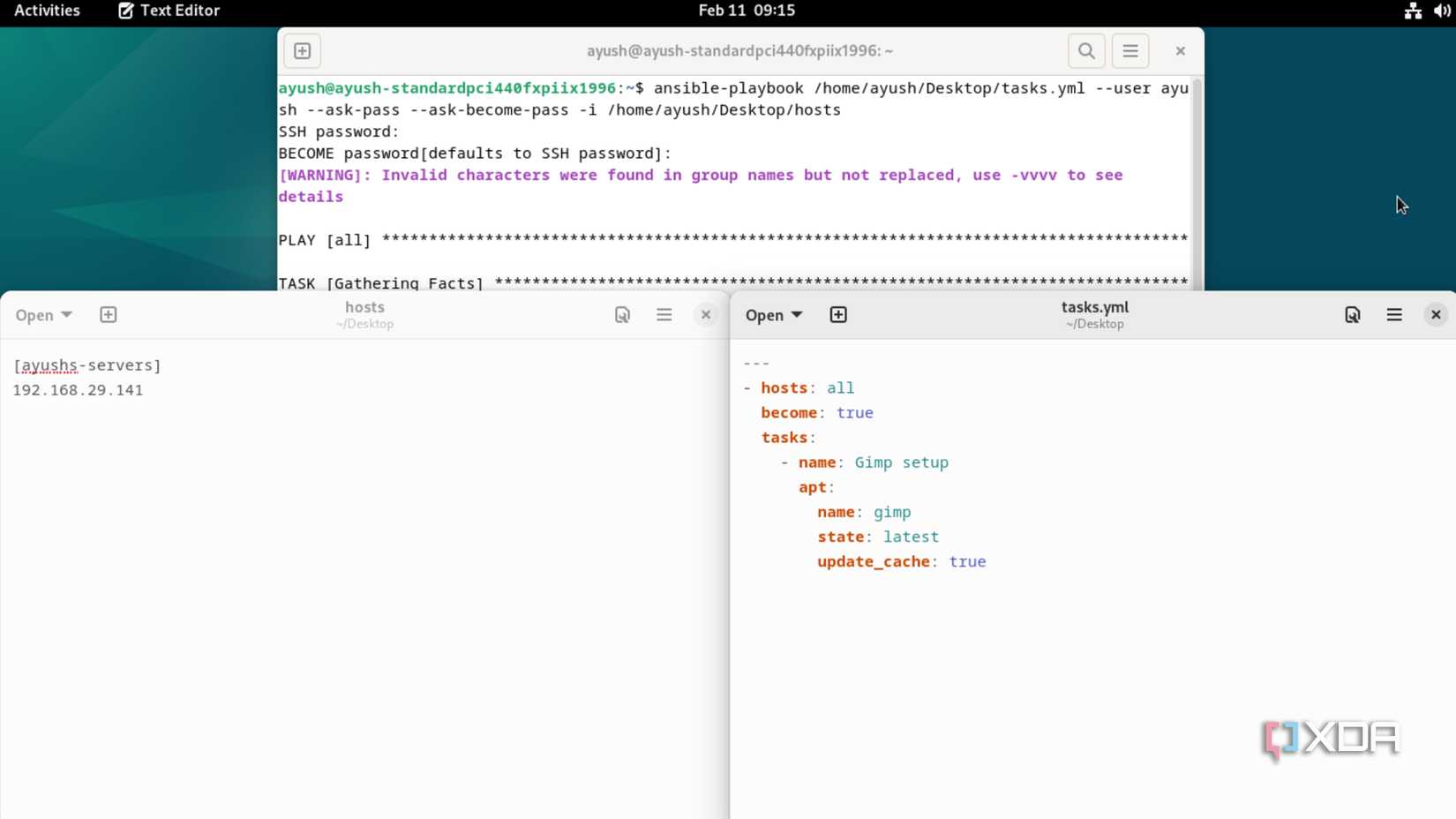The image size is (1456, 819).
Task: Click the volume icon in top bar
Action: point(1442,11)
